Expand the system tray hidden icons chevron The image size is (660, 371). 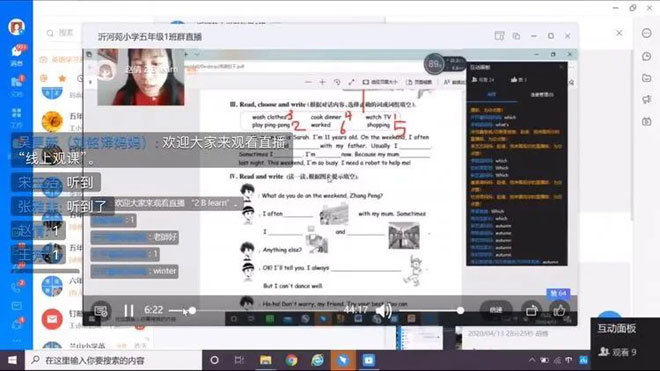532,360
